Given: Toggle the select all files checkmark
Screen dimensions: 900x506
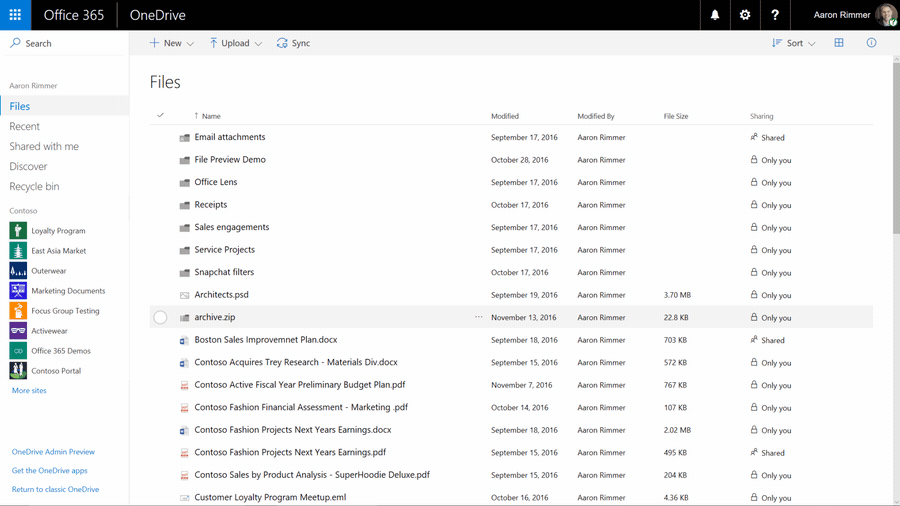Looking at the screenshot, I should point(160,115).
